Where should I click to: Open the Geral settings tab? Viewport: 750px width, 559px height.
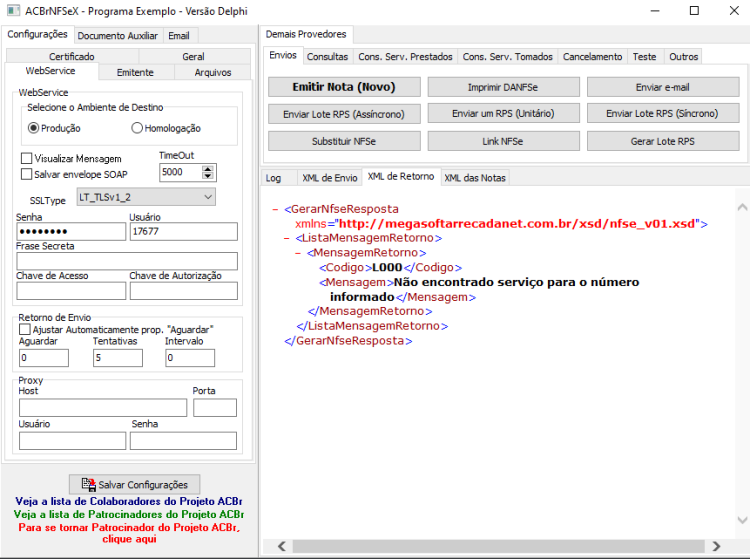193,56
